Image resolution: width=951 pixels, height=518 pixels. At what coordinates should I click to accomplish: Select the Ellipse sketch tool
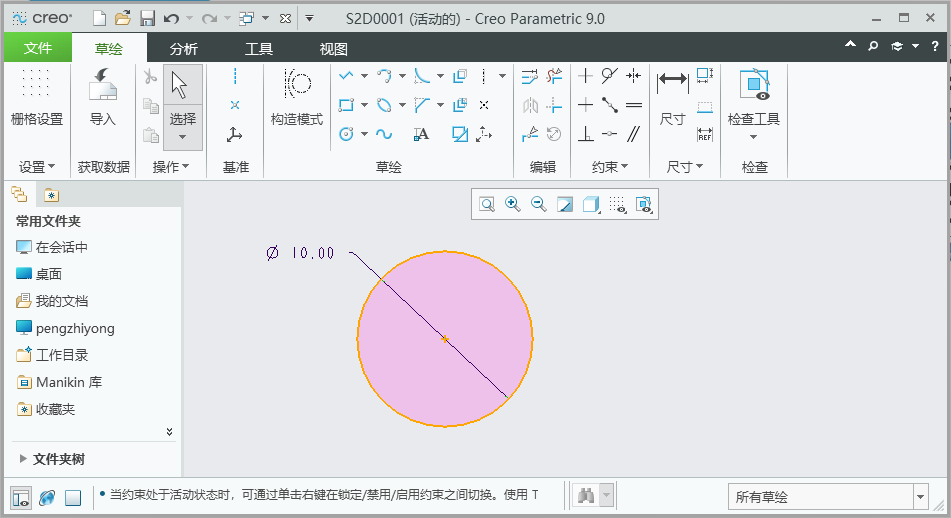click(384, 105)
